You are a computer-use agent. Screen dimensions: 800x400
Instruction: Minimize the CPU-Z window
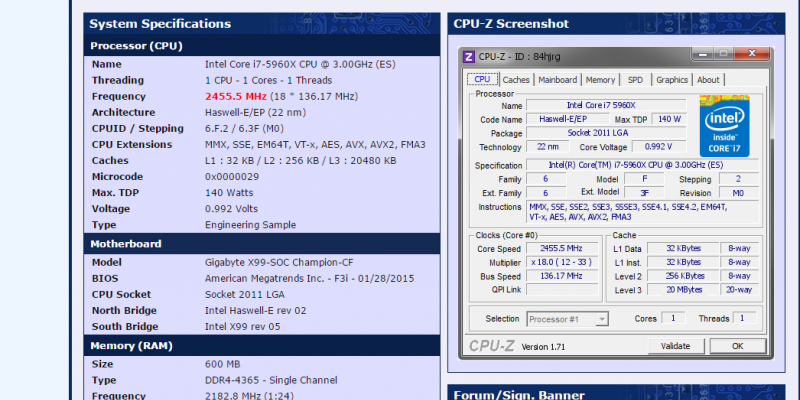tap(704, 53)
